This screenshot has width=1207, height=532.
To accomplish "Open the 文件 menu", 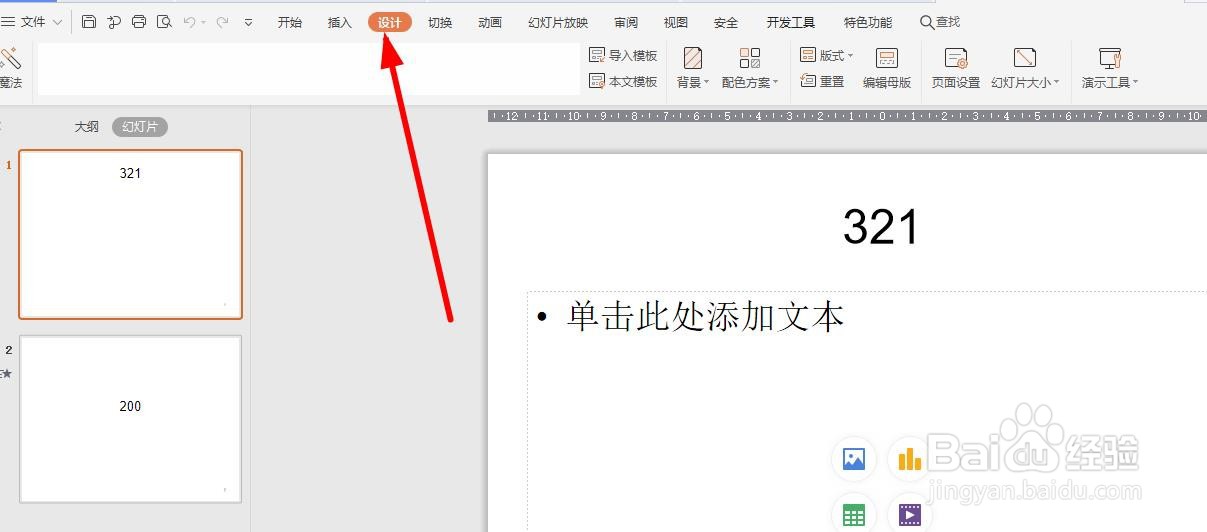I will click(x=24, y=22).
